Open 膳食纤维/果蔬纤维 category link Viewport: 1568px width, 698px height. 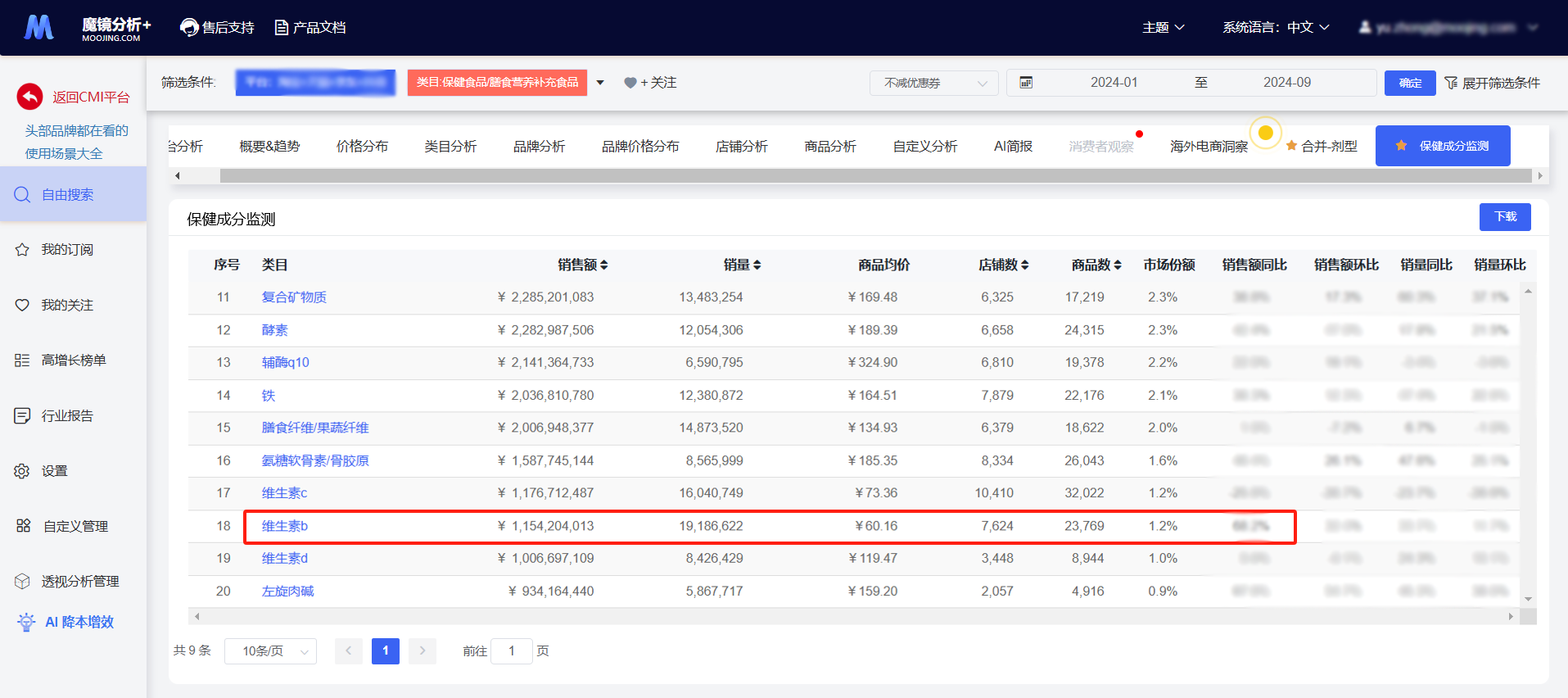click(315, 428)
